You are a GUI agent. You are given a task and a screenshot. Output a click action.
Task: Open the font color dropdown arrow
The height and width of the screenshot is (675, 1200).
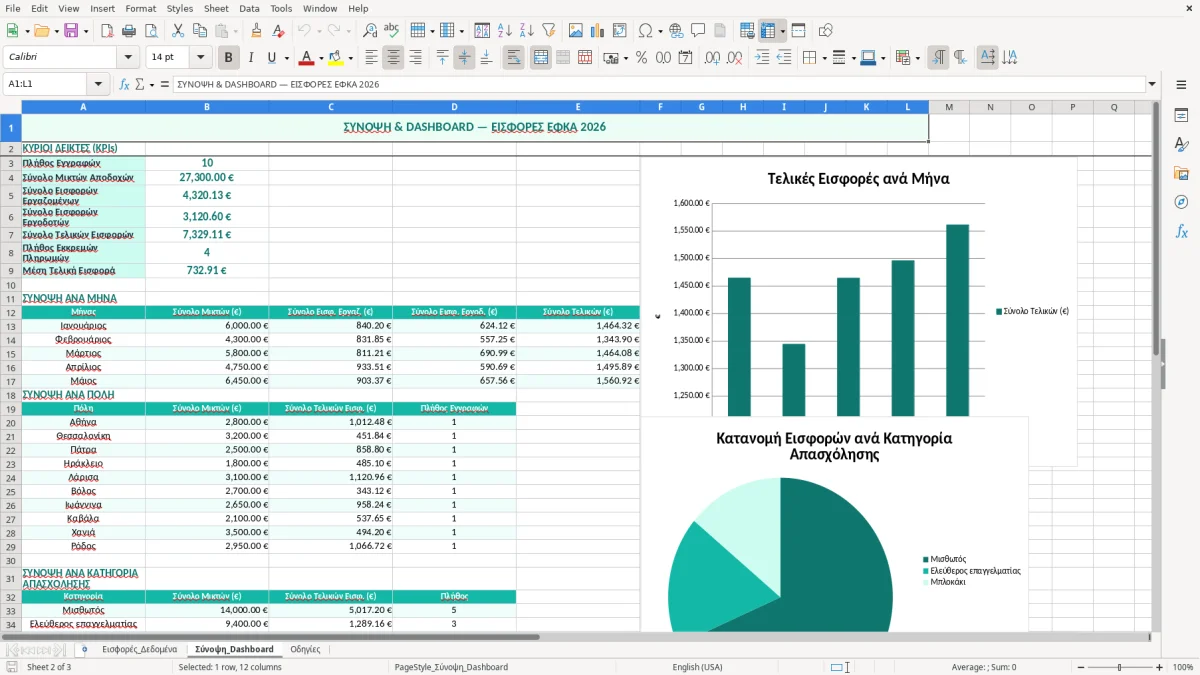(x=321, y=58)
